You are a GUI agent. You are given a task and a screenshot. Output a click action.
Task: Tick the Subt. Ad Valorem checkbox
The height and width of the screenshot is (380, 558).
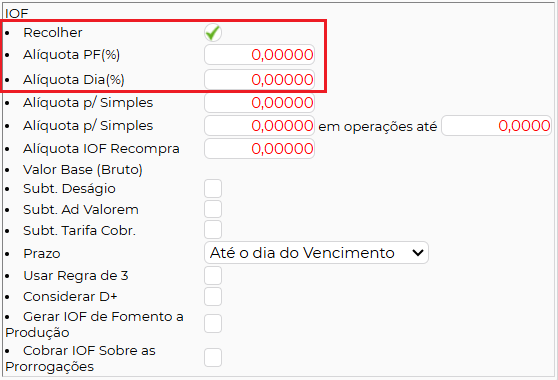213,209
